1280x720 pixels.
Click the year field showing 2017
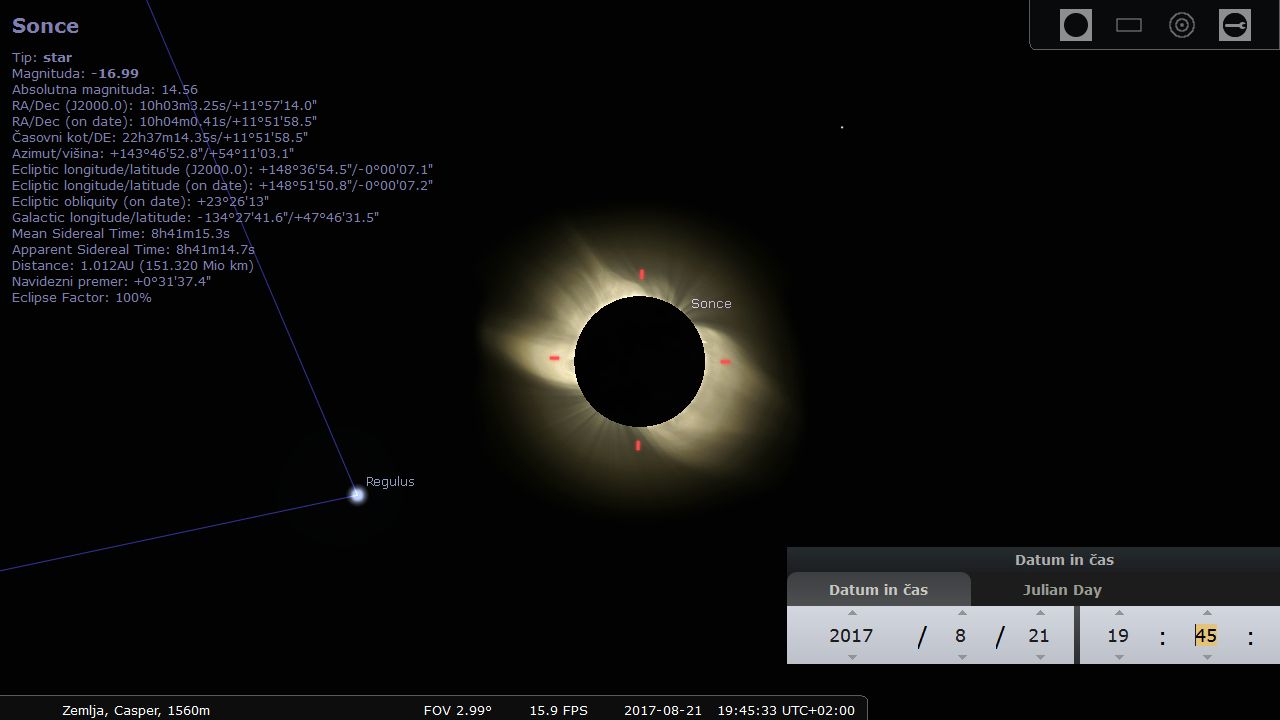851,636
